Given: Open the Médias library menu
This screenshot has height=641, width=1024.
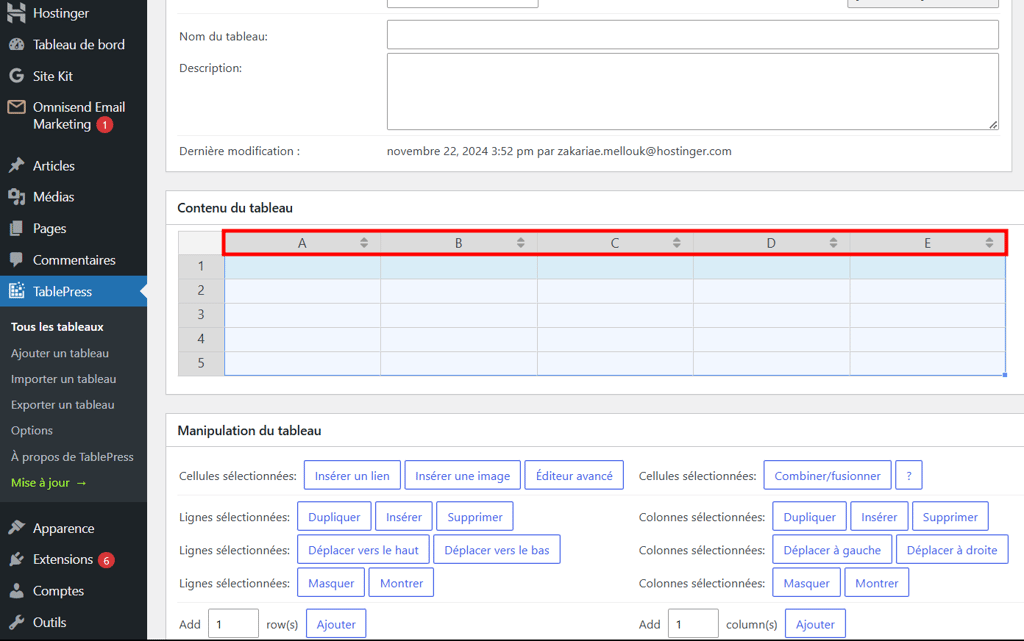Looking at the screenshot, I should (54, 196).
